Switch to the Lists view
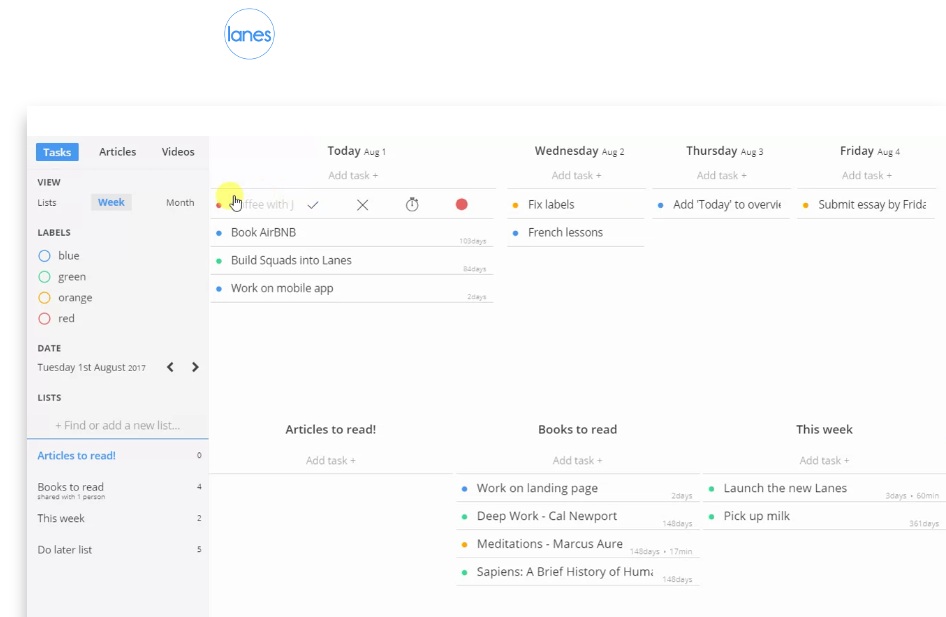Image resolution: width=946 pixels, height=617 pixels. pyautogui.click(x=47, y=203)
